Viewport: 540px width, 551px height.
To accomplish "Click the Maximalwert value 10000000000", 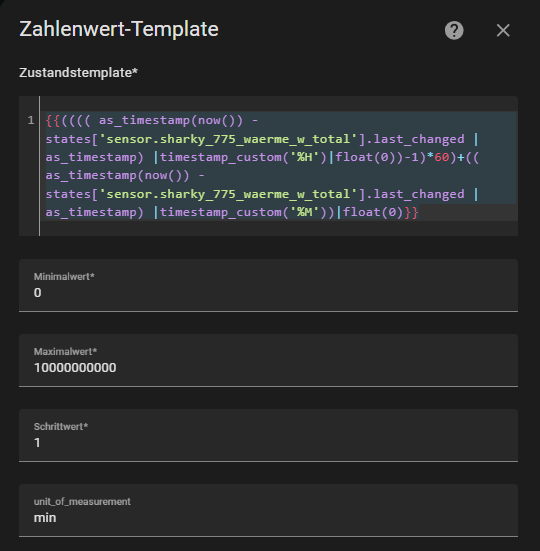I will tap(75, 368).
